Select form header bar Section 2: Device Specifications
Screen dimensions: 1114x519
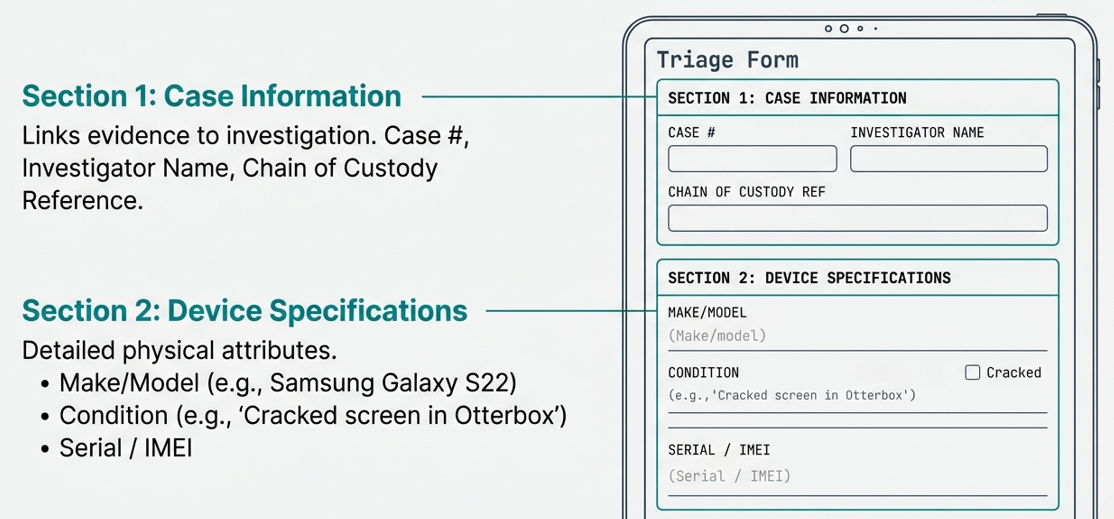tap(857, 277)
